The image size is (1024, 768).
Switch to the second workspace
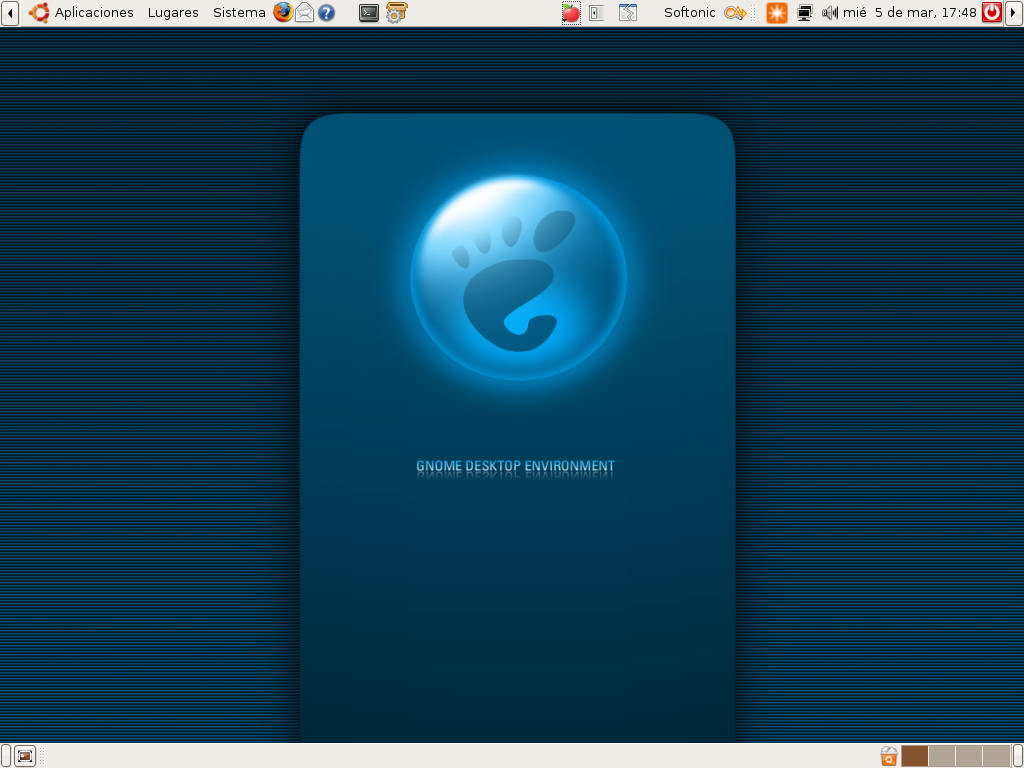point(942,756)
